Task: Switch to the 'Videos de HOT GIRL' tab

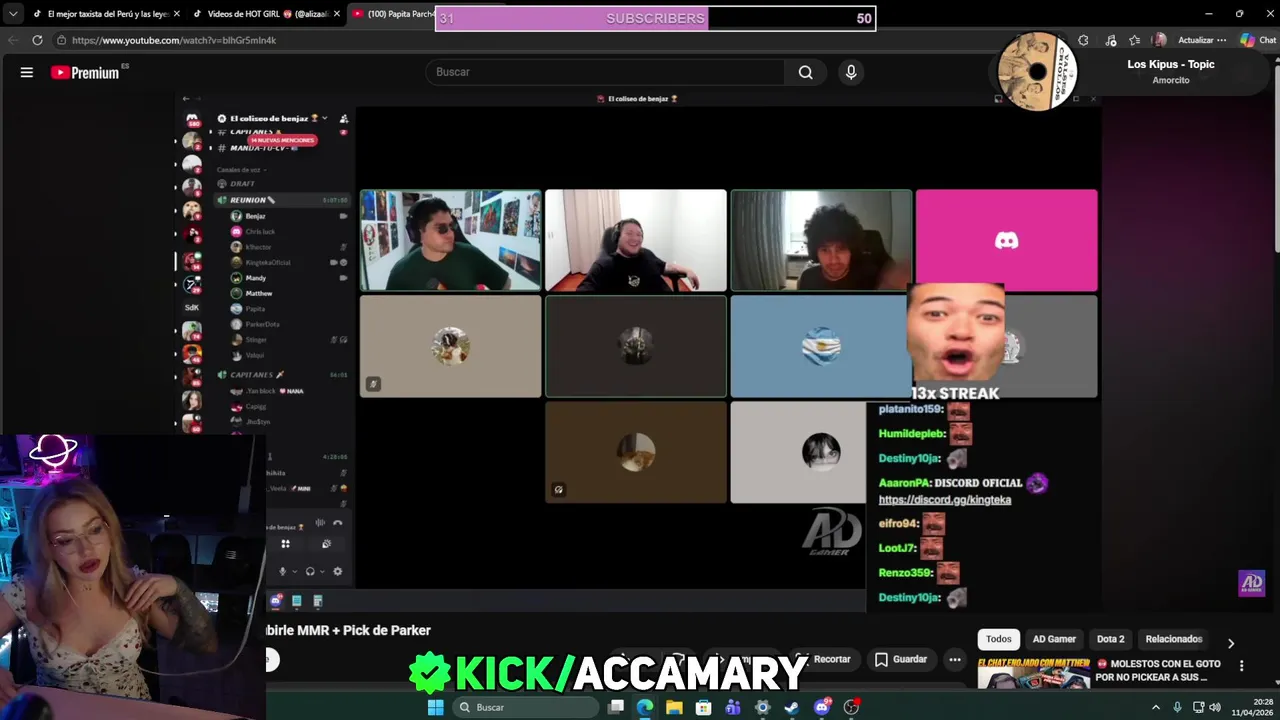Action: tap(266, 14)
